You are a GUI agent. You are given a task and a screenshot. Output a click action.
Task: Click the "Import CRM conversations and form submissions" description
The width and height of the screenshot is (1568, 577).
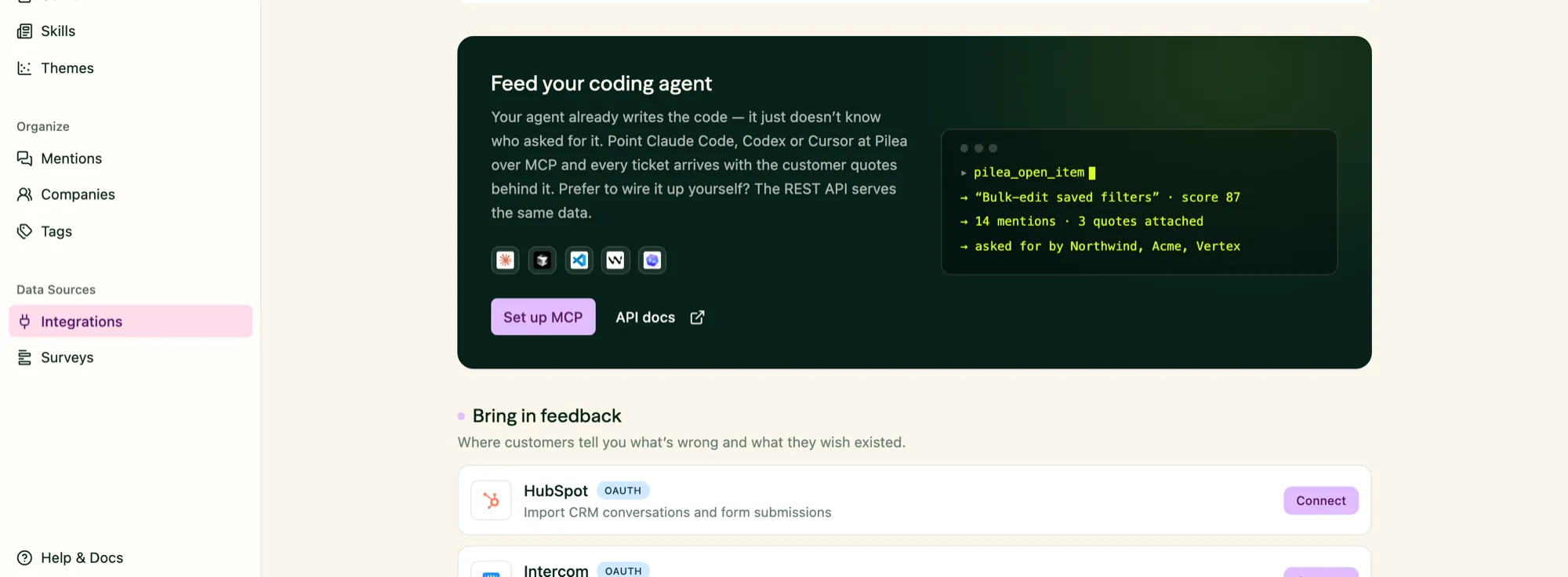point(677,512)
